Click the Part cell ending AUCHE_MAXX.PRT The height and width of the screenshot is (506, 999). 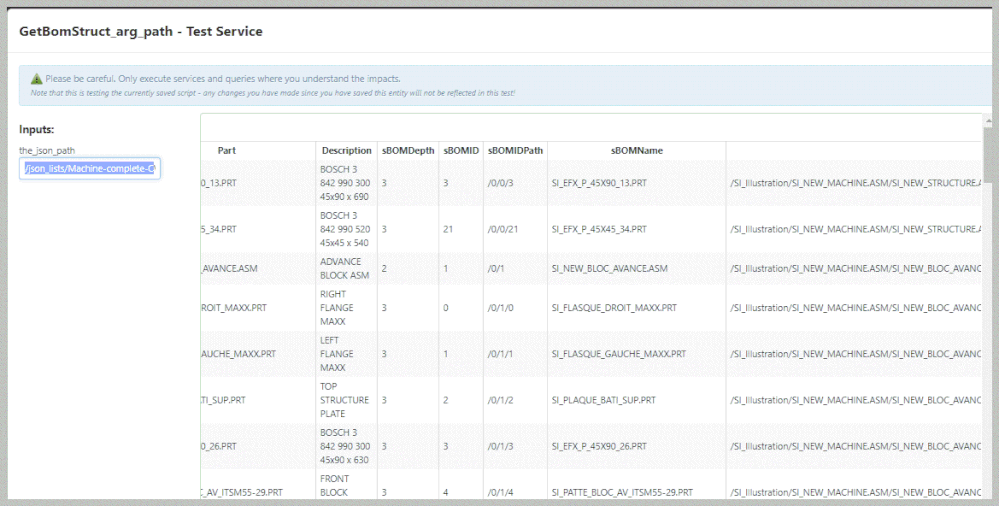click(x=238, y=354)
